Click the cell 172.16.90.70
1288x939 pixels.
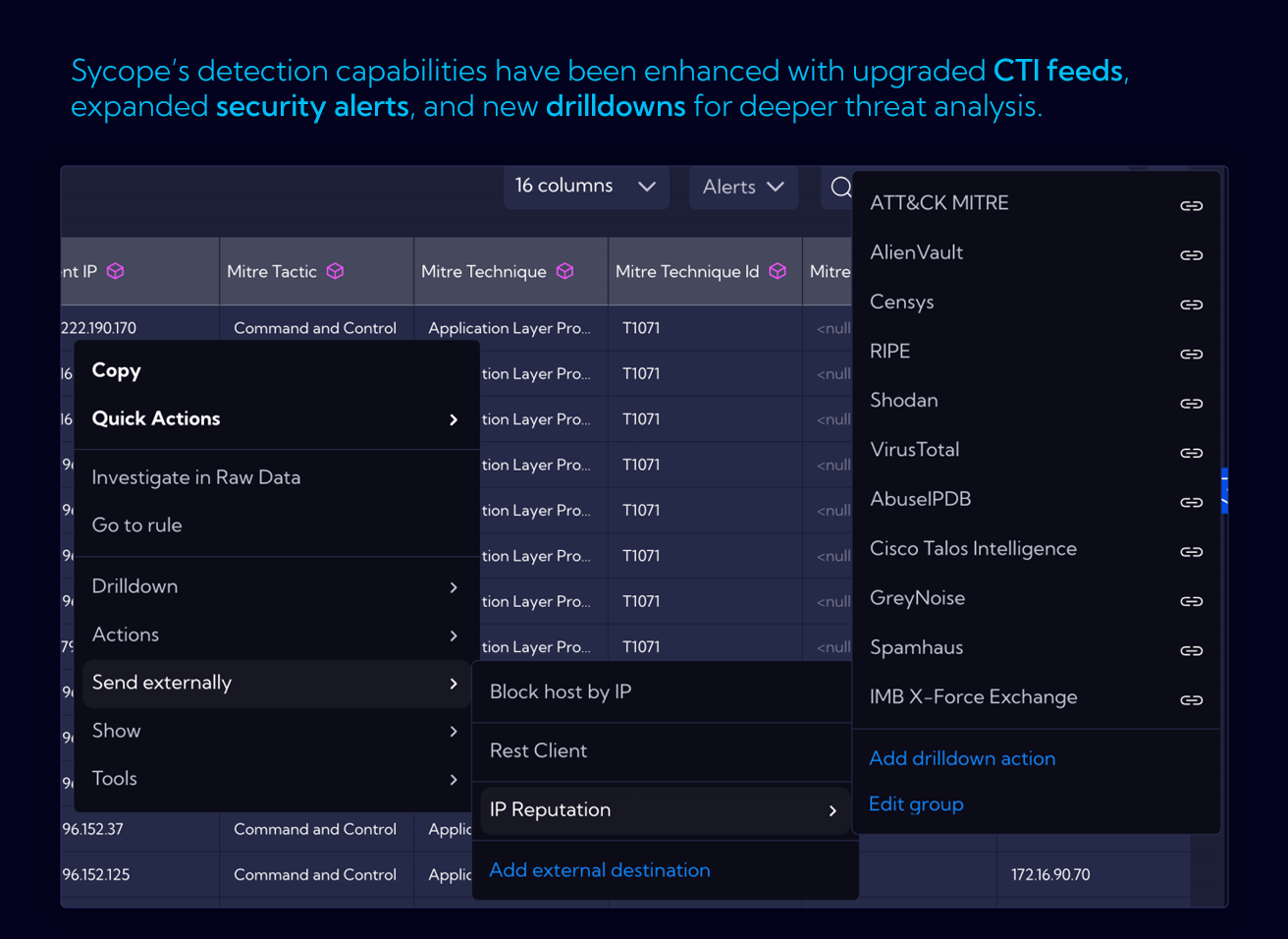click(1050, 874)
